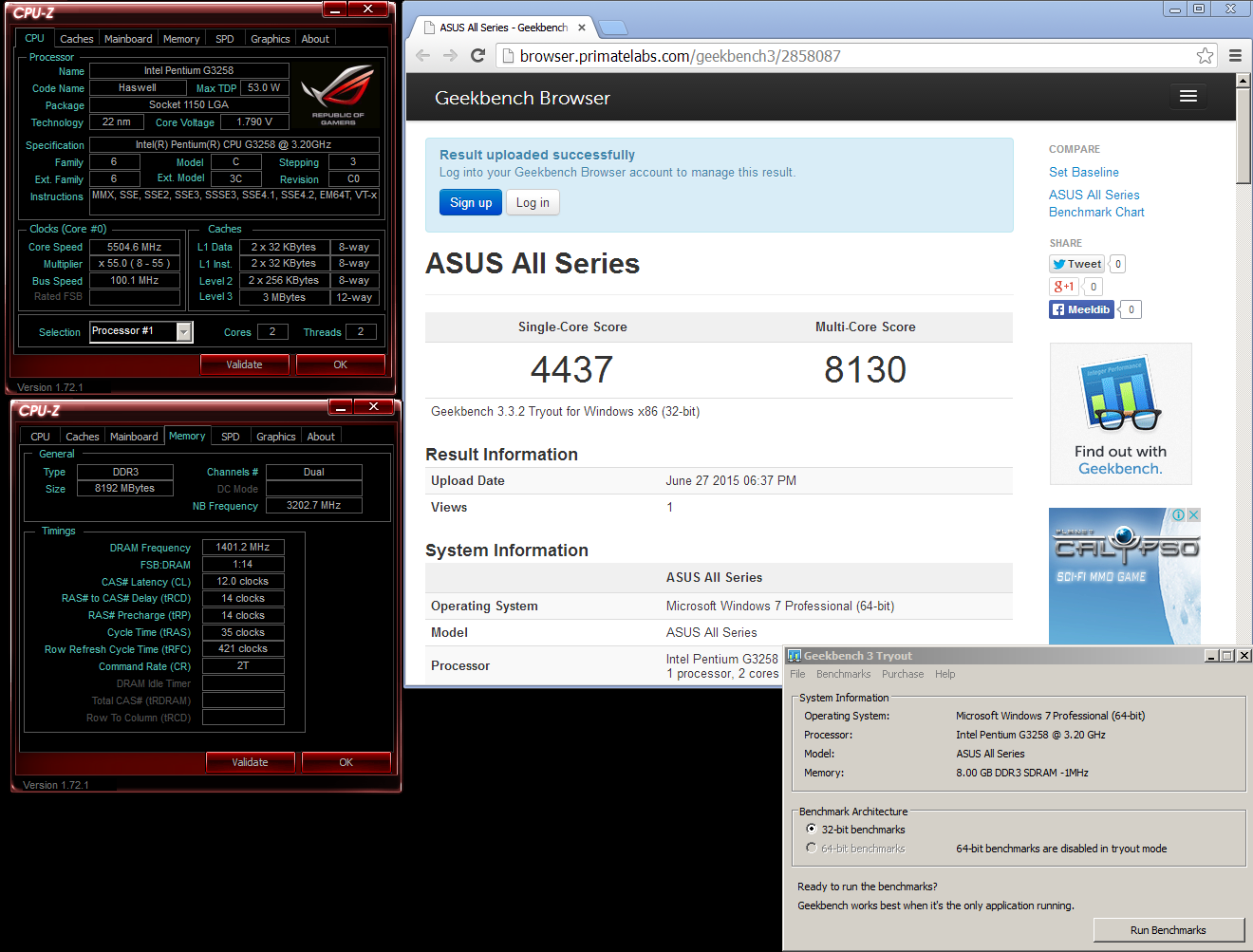The height and width of the screenshot is (952, 1253).
Task: Open File menu in Geekbench 3 Tryout
Action: (x=797, y=674)
